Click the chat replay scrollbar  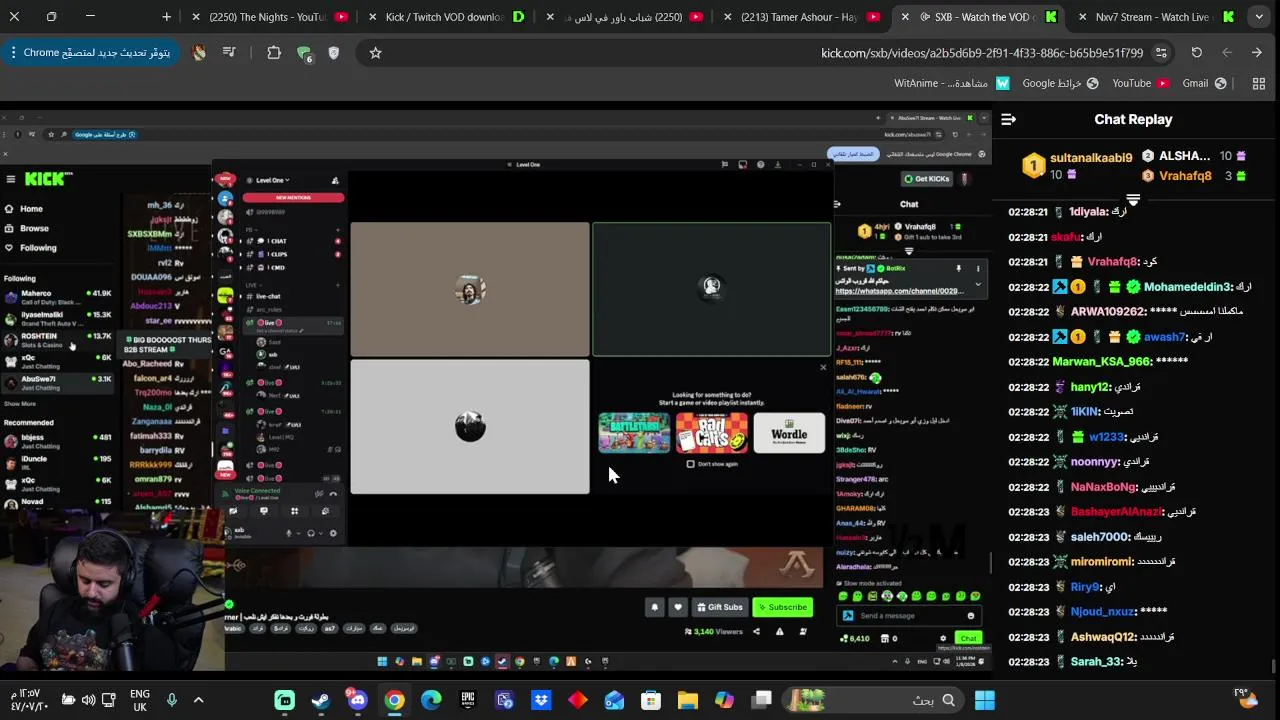point(1273,665)
